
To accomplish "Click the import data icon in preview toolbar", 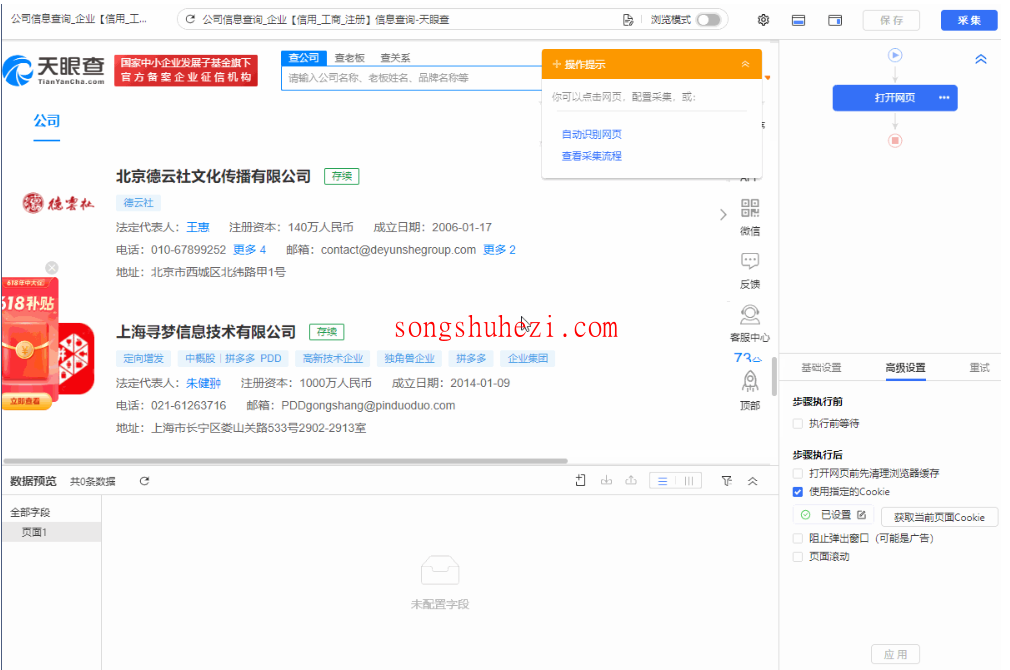I will pos(580,481).
